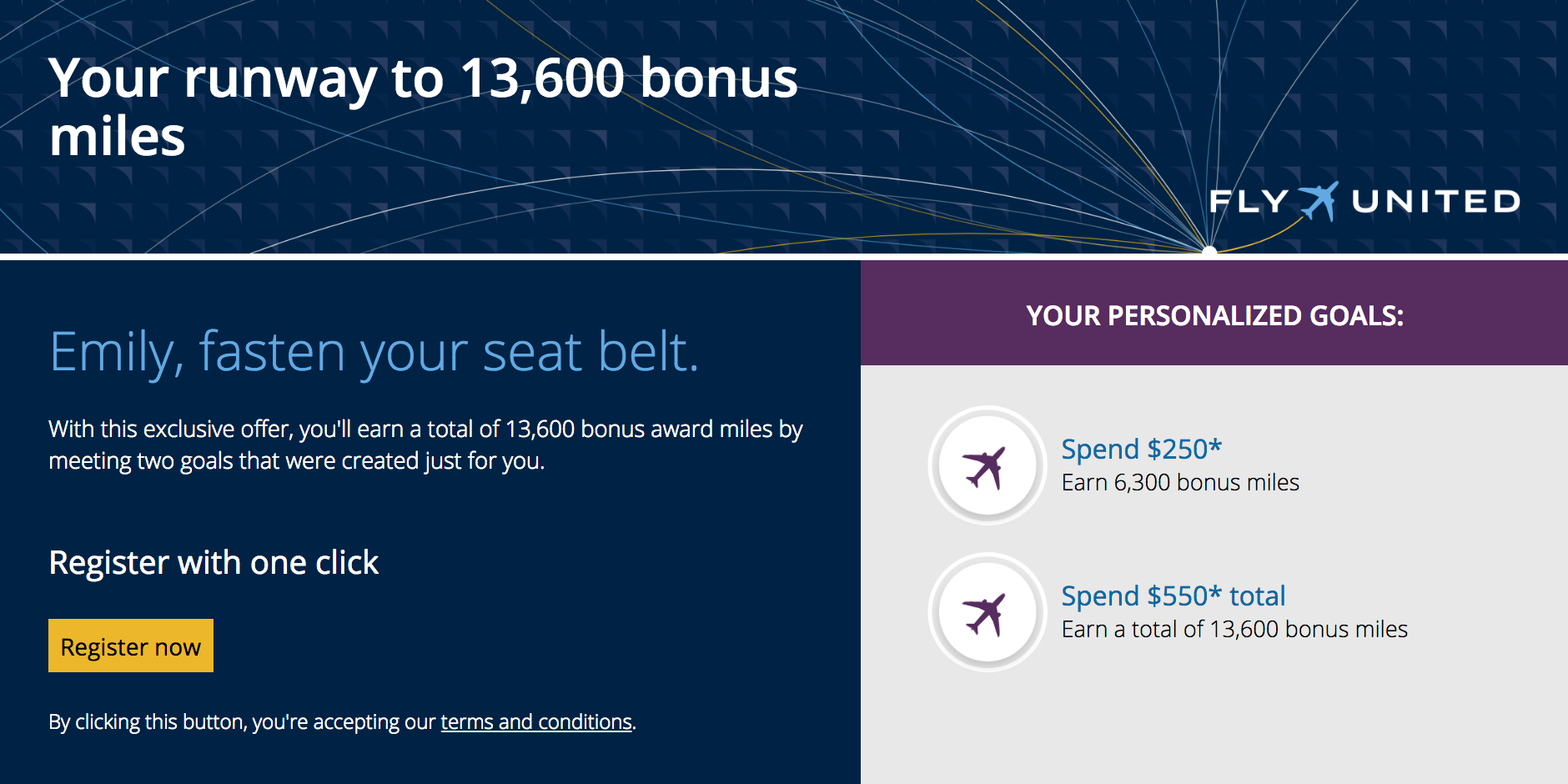
Task: Click the exclusive offer description paragraph
Action: [x=425, y=445]
